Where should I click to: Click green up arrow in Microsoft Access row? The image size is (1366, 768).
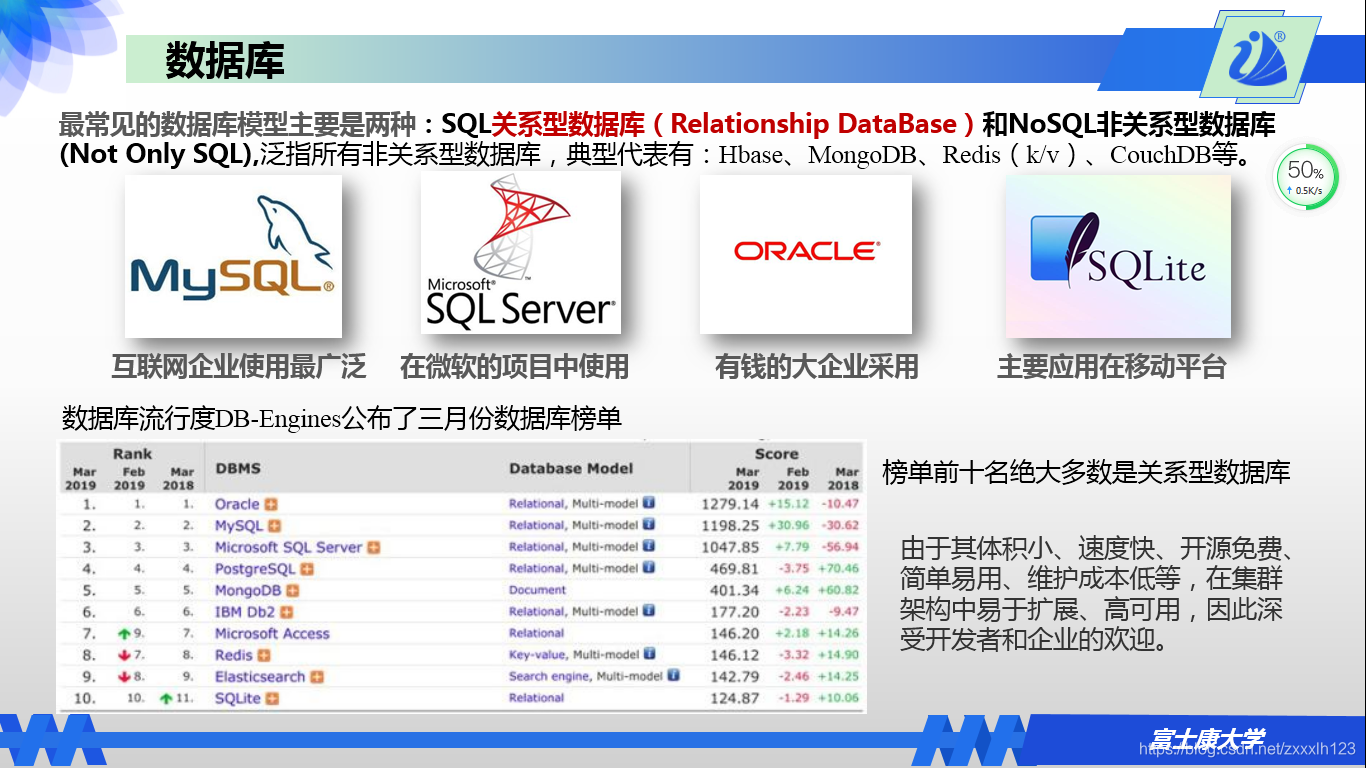click(x=123, y=634)
